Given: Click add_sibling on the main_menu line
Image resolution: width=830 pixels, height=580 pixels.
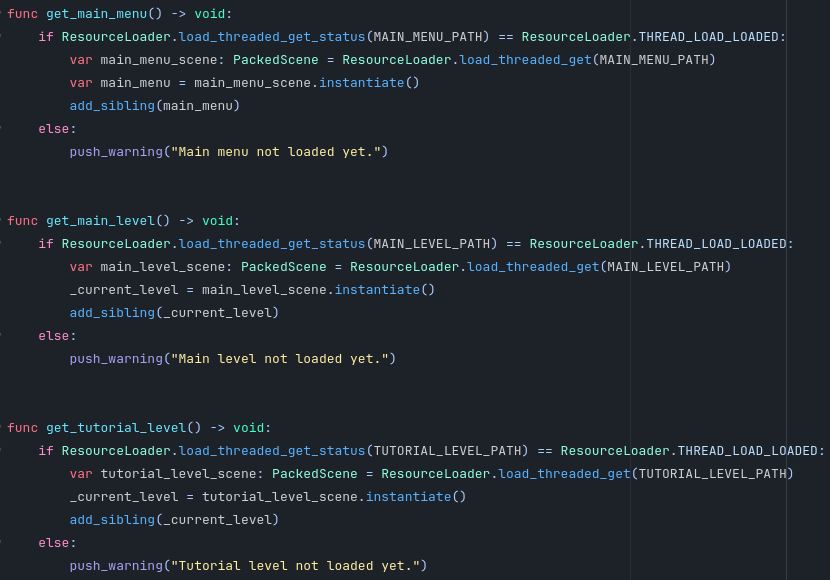Looking at the screenshot, I should [x=112, y=106].
